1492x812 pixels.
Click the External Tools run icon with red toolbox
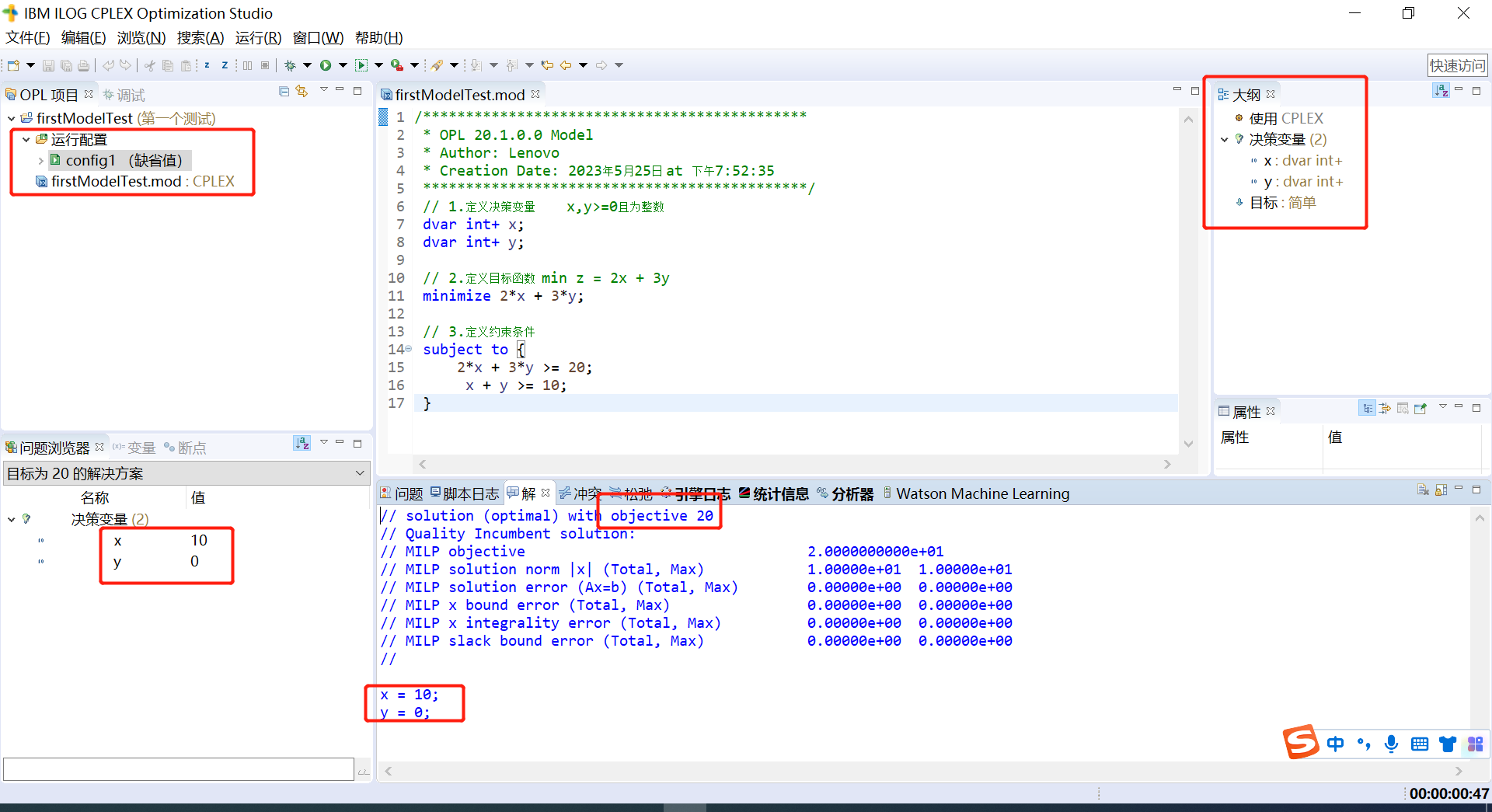tap(397, 65)
